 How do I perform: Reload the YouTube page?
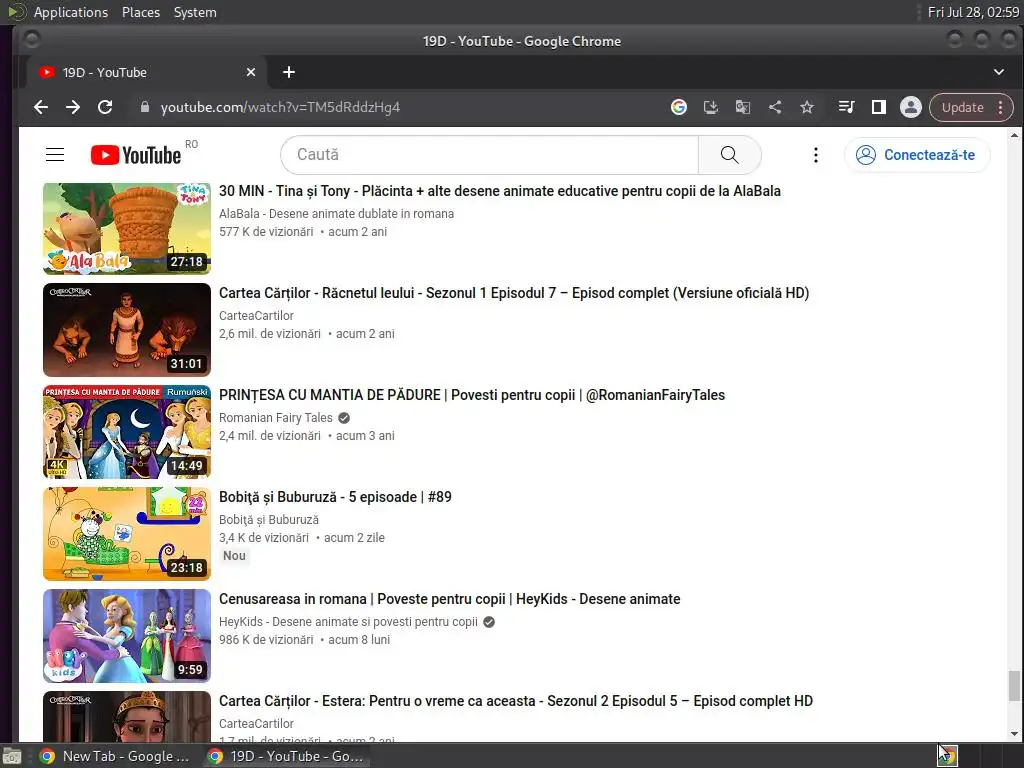pos(105,107)
